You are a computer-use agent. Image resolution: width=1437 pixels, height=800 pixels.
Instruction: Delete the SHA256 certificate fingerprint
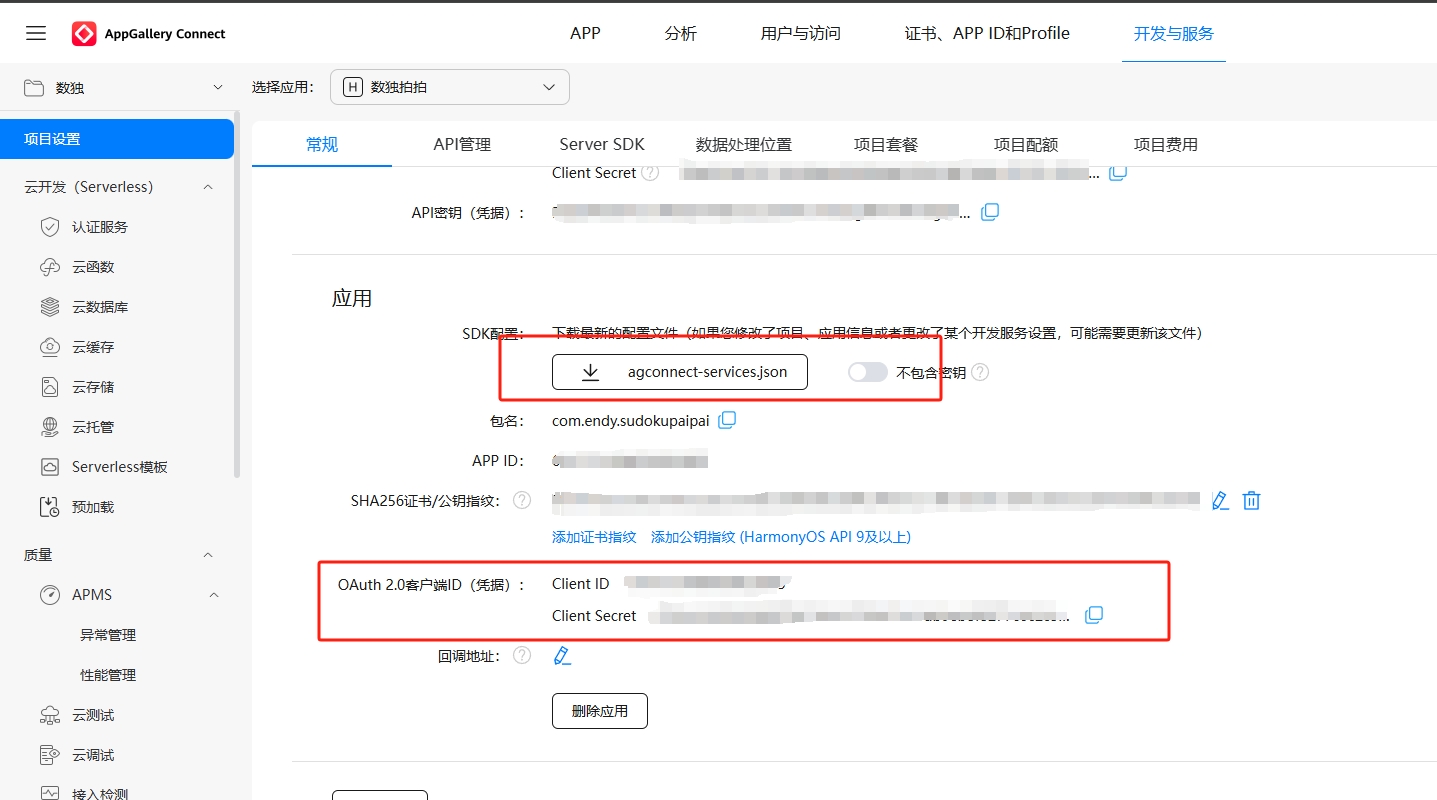(1251, 500)
